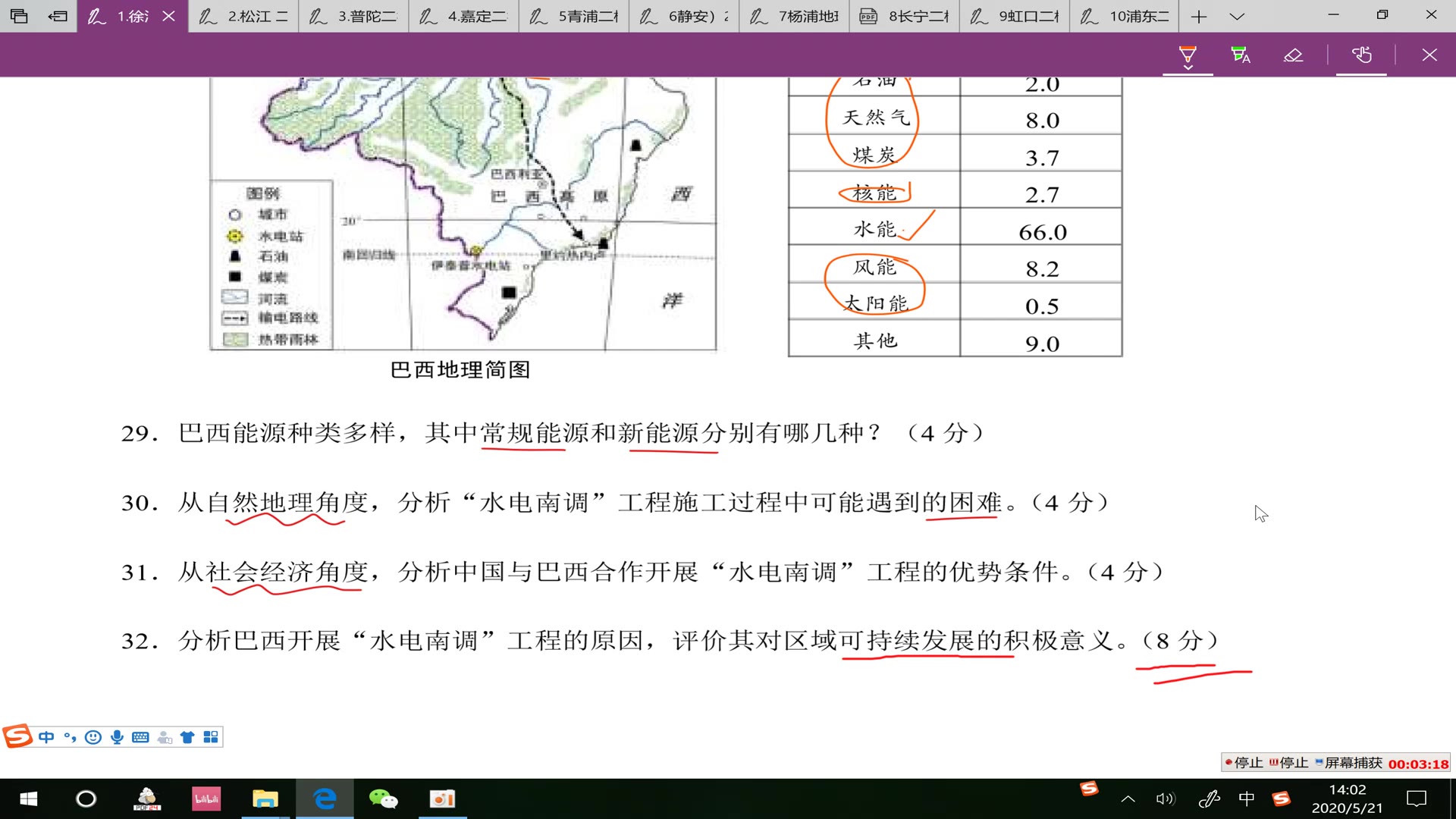
Task: Toggle Sogou Chinese/English input mode
Action: point(46,737)
